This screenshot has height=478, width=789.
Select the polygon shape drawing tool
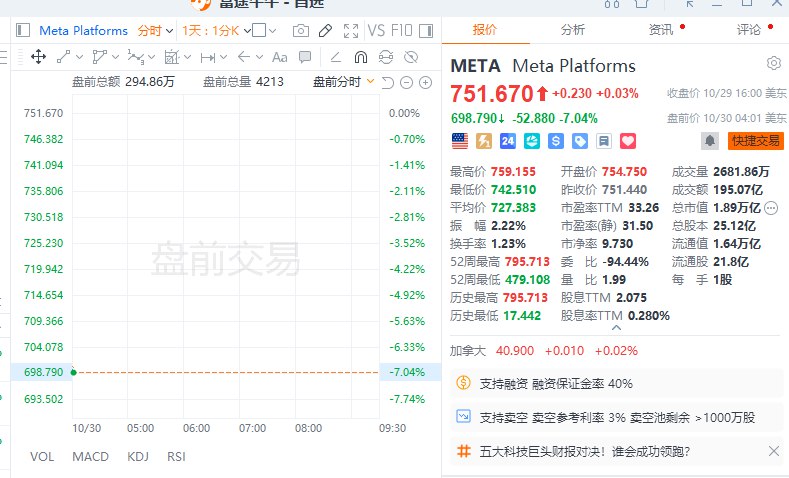(x=100, y=57)
